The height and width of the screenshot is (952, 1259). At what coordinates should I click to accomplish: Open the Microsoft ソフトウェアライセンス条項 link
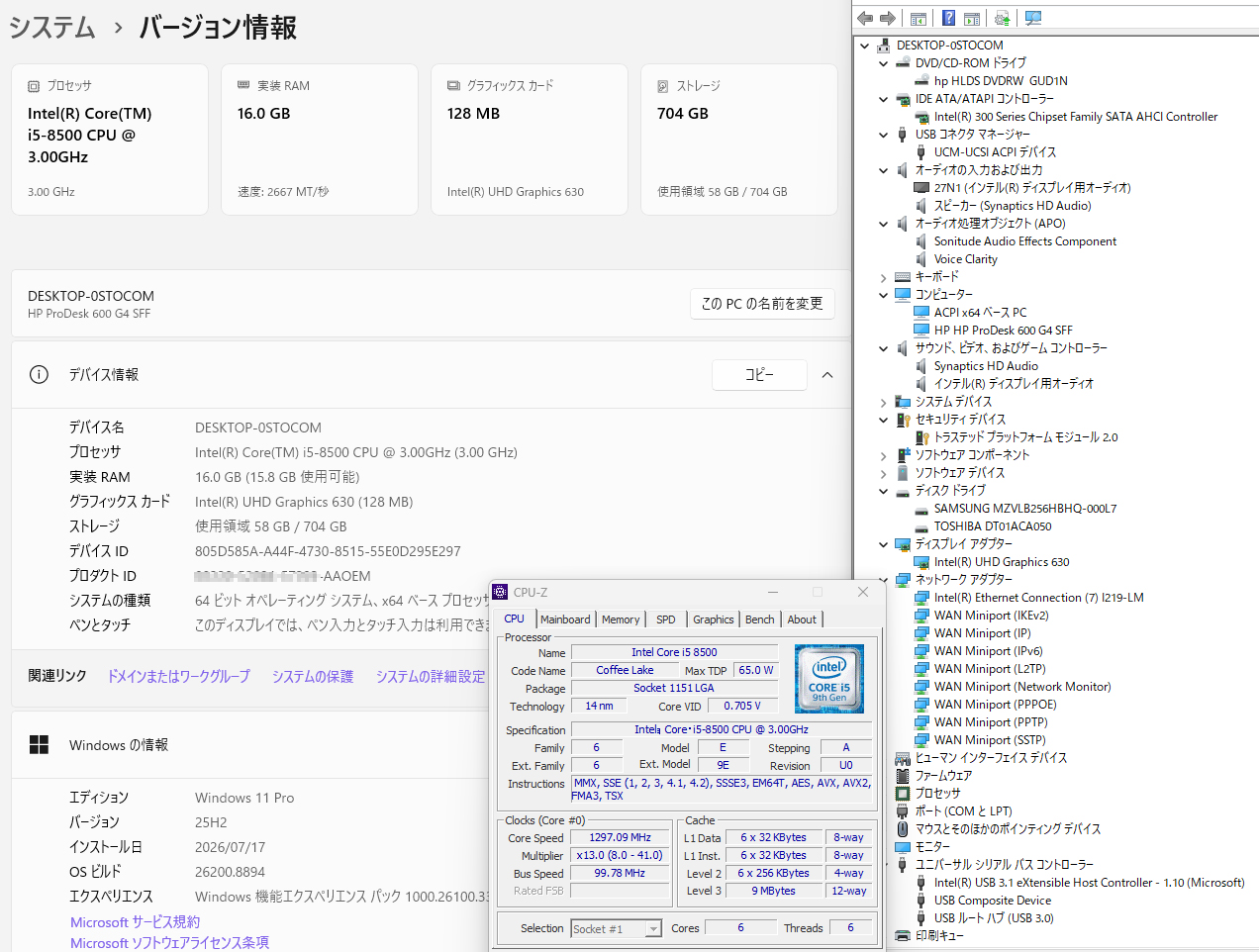(169, 942)
